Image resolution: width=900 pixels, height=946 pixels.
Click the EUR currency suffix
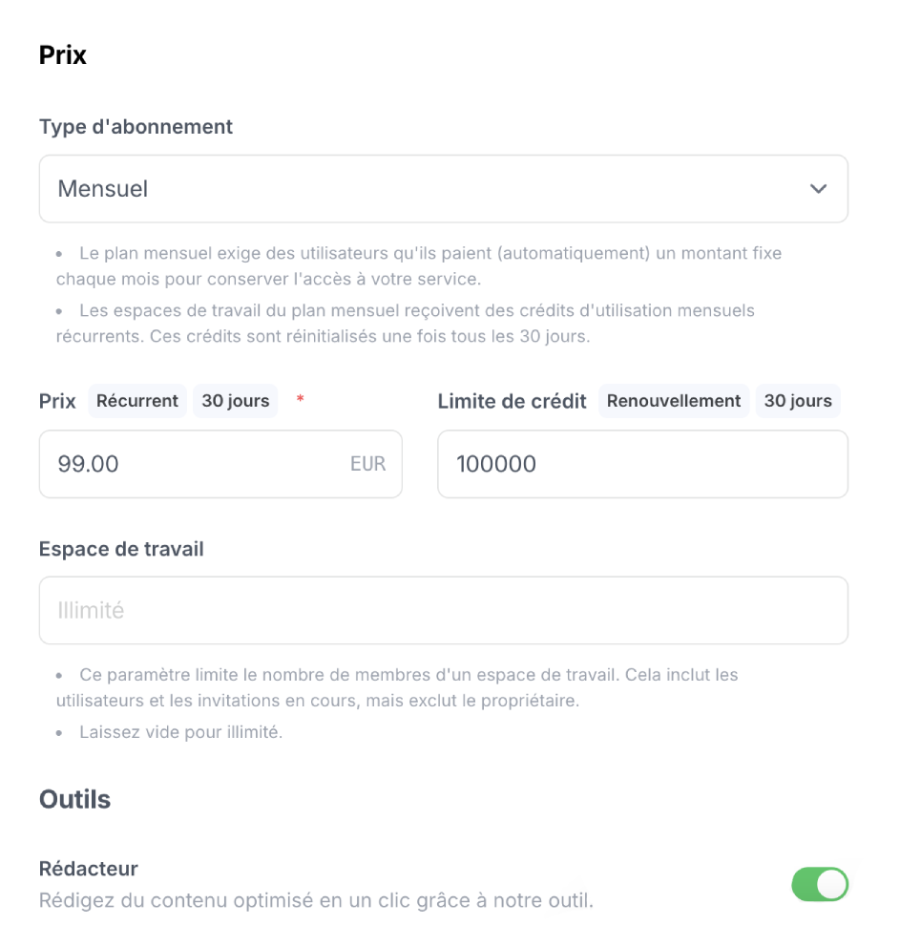367,464
